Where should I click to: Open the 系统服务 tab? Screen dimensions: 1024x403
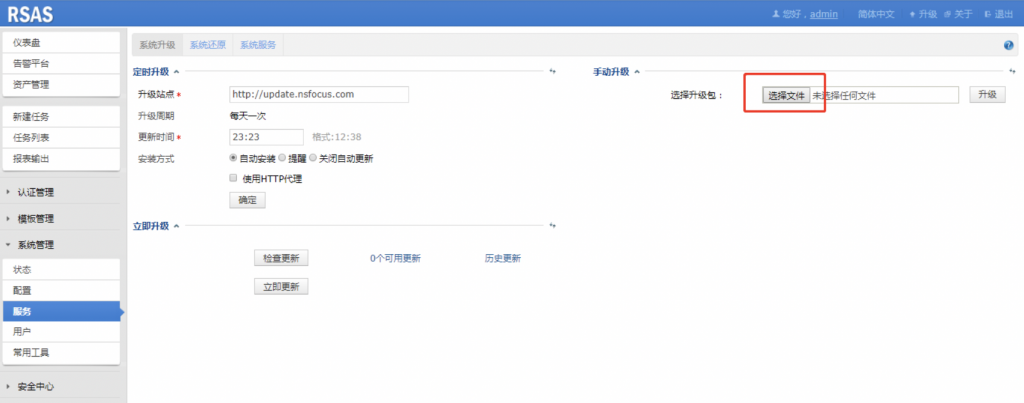(258, 45)
